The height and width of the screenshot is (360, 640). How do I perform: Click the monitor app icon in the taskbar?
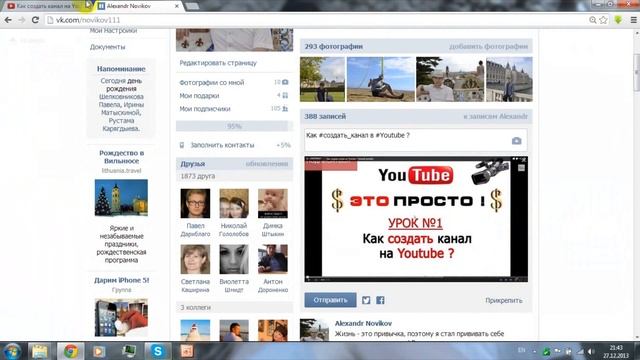129,351
